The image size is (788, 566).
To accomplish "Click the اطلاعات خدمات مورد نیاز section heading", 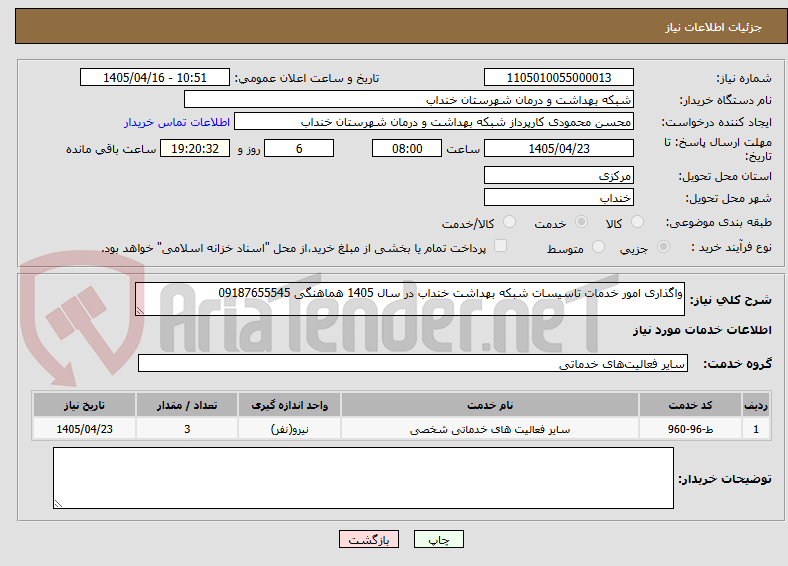I will click(x=702, y=330).
